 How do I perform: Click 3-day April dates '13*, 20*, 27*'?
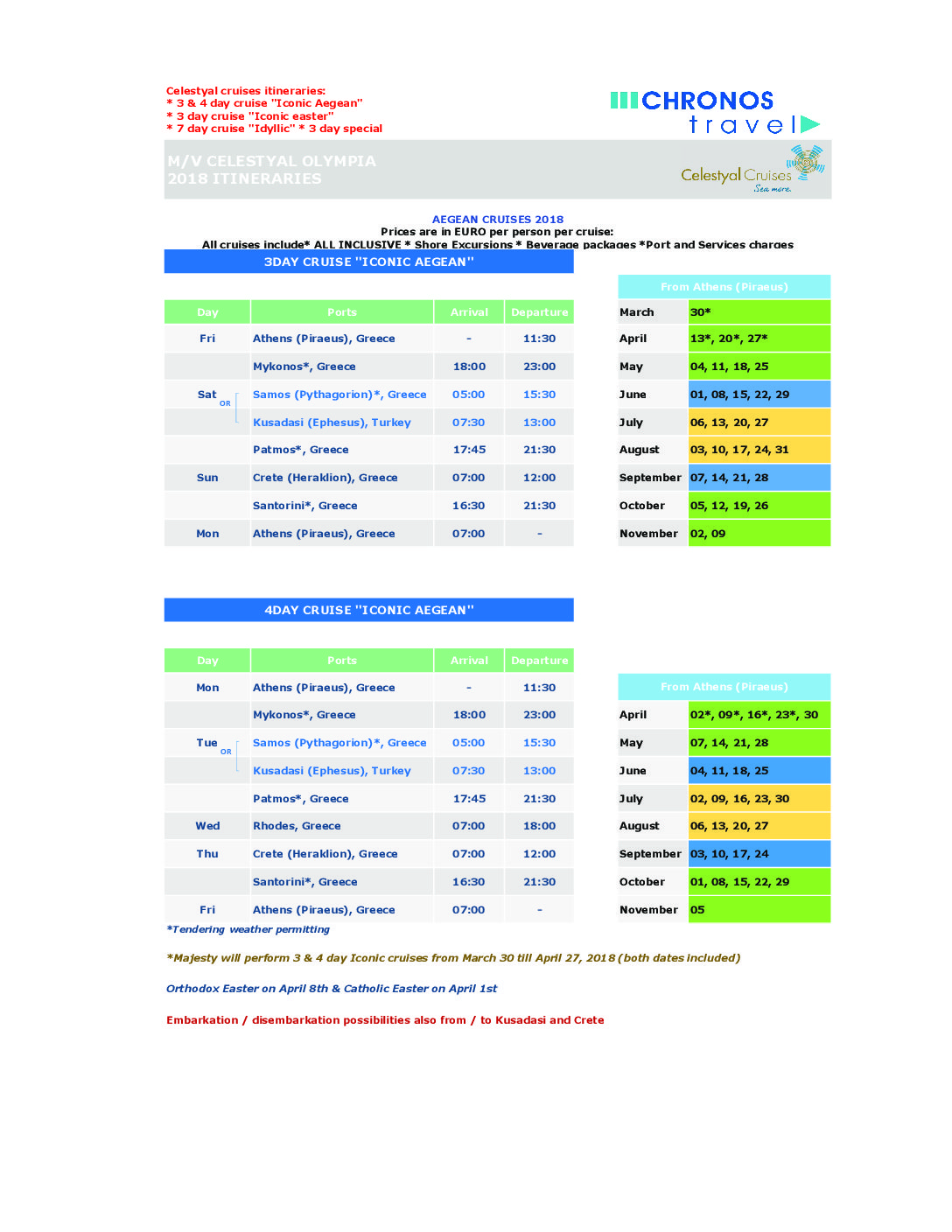[x=759, y=339]
